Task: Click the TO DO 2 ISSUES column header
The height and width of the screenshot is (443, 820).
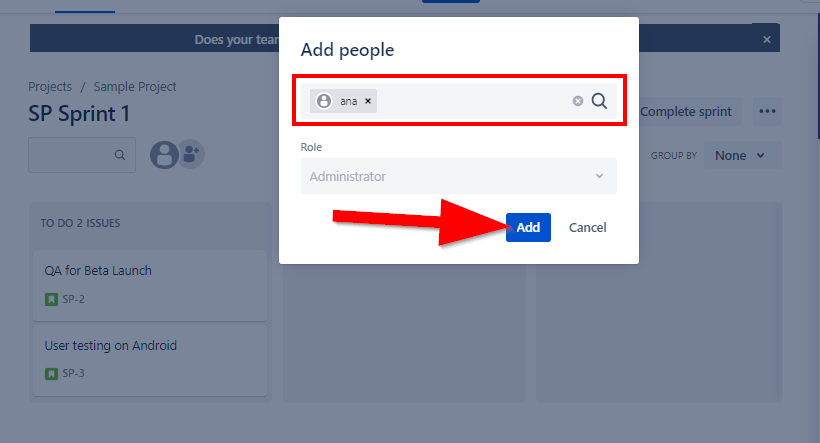Action: coord(81,223)
